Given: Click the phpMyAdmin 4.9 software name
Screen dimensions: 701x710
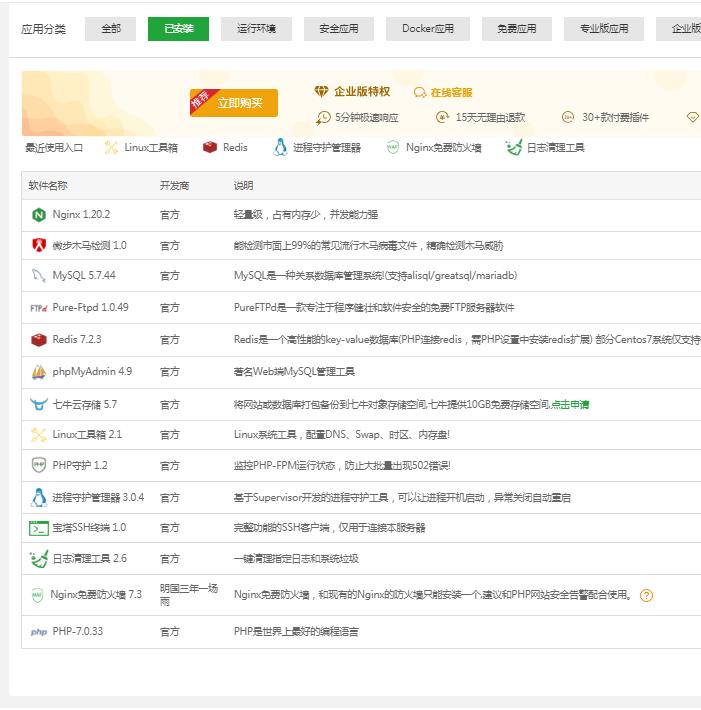Looking at the screenshot, I should click(x=92, y=372).
